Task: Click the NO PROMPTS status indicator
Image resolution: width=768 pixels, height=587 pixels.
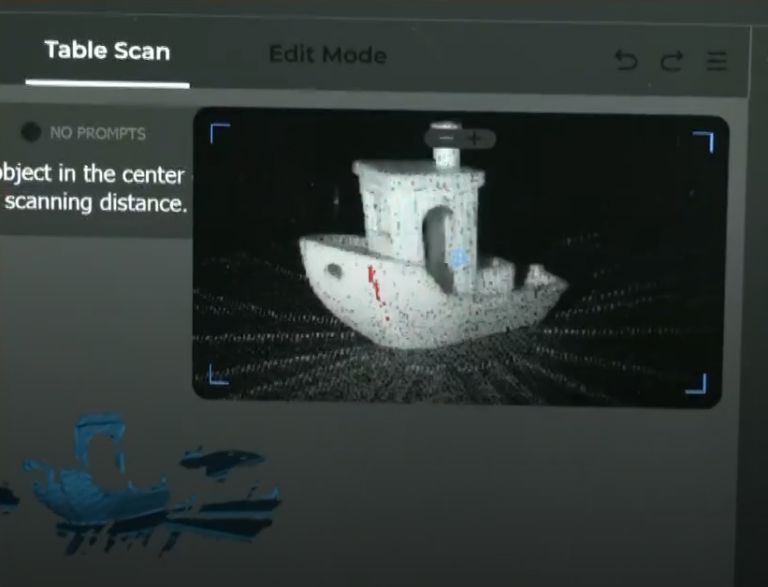Action: tap(84, 132)
